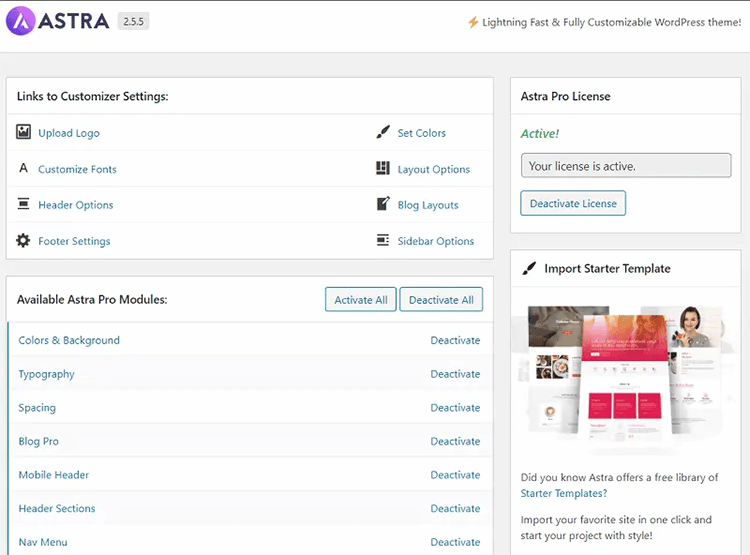Open the Spacing module link
The height and width of the screenshot is (555, 750).
click(37, 408)
